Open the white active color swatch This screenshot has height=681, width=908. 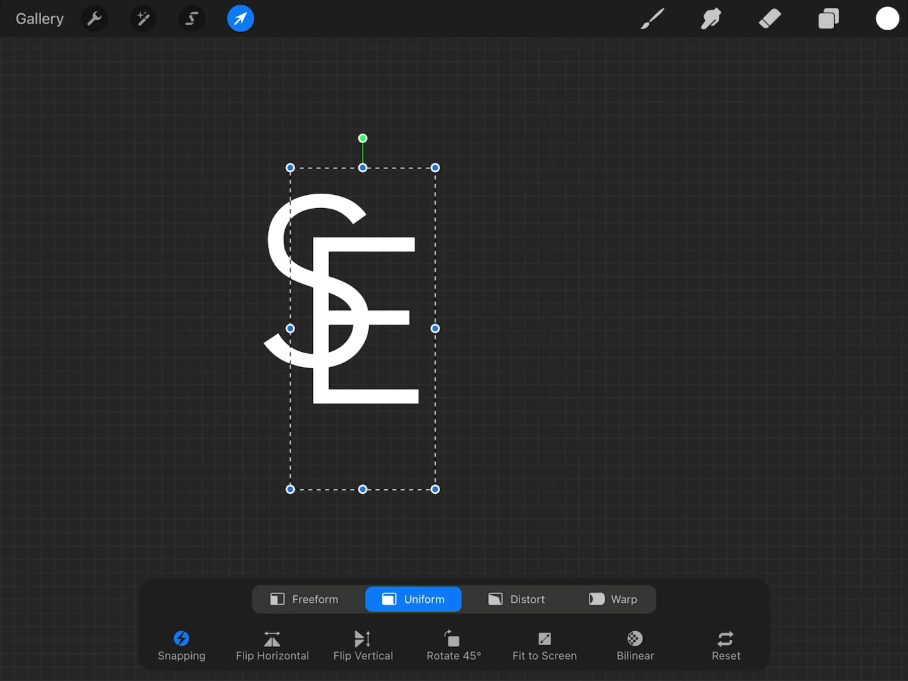tap(887, 19)
